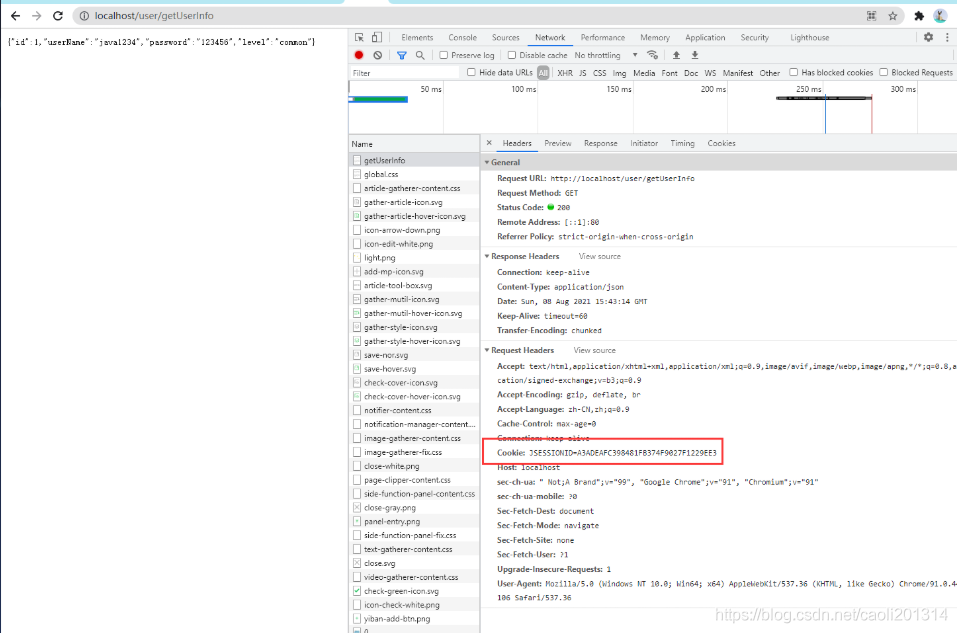This screenshot has height=633, width=957.
Task: Filter requests by WS type
Action: click(x=710, y=73)
